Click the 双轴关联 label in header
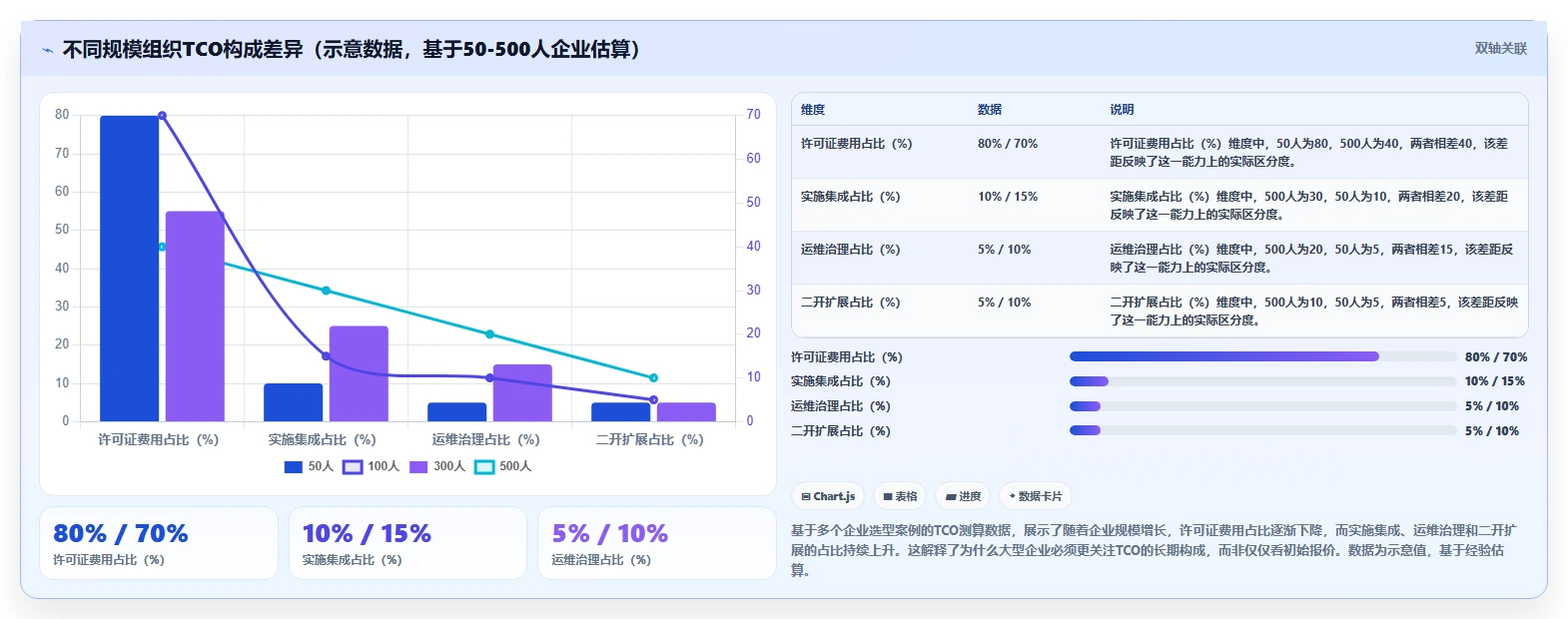This screenshot has width=1568, height=619. 1500,49
